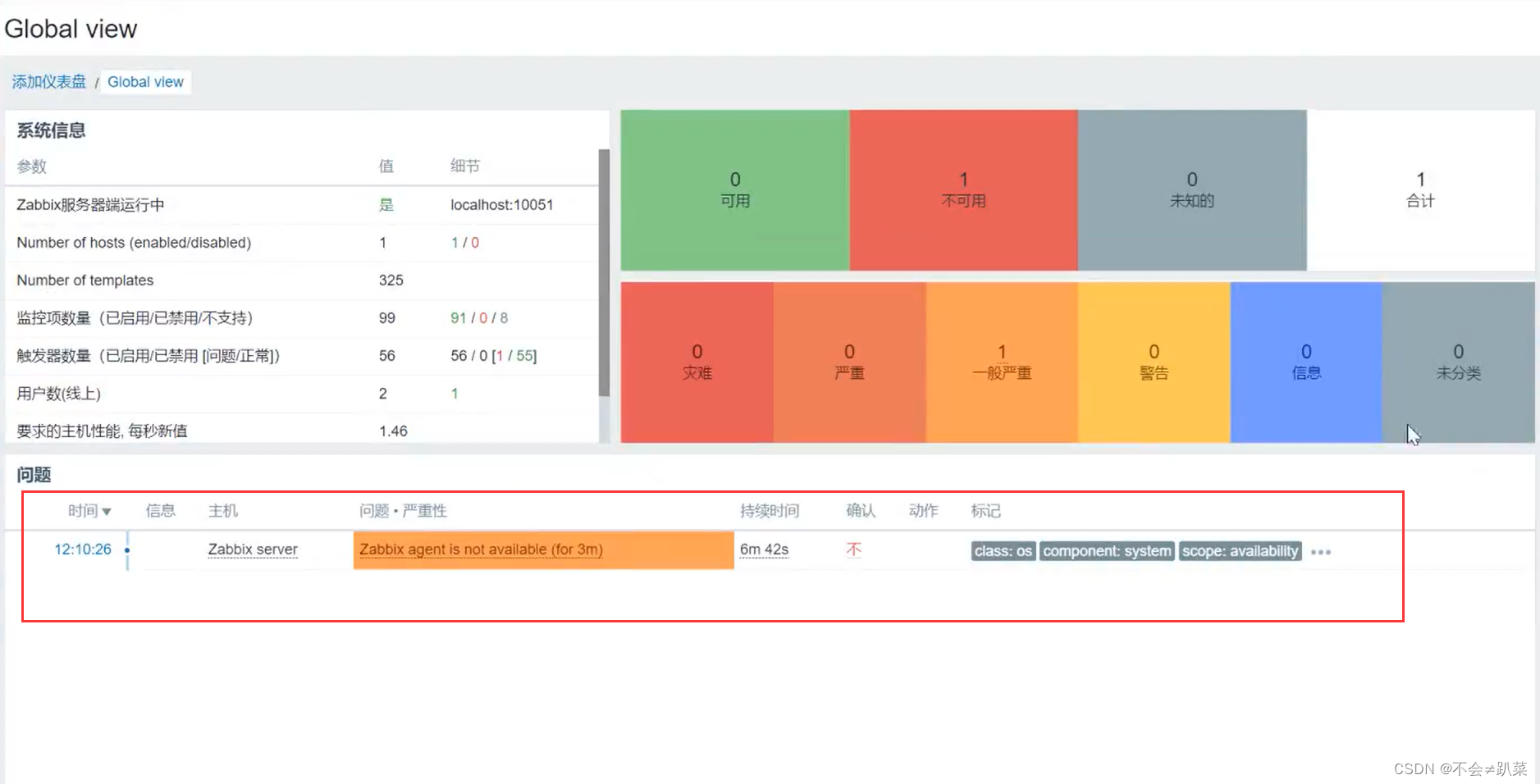The height and width of the screenshot is (784, 1540).
Task: Click the Number of templates value 325
Action: [x=391, y=280]
